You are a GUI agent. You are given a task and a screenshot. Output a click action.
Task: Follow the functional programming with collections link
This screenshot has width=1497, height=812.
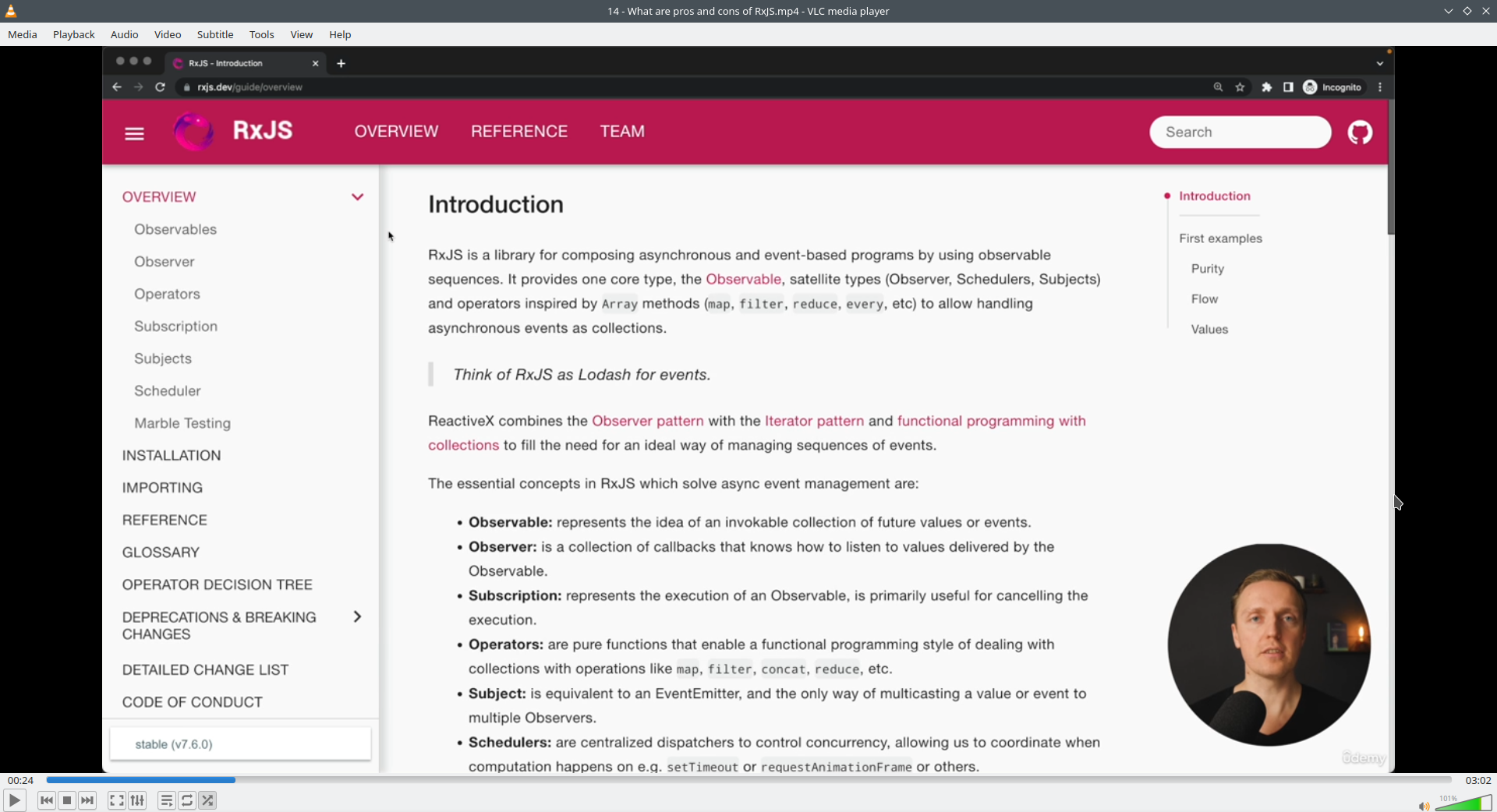click(992, 422)
